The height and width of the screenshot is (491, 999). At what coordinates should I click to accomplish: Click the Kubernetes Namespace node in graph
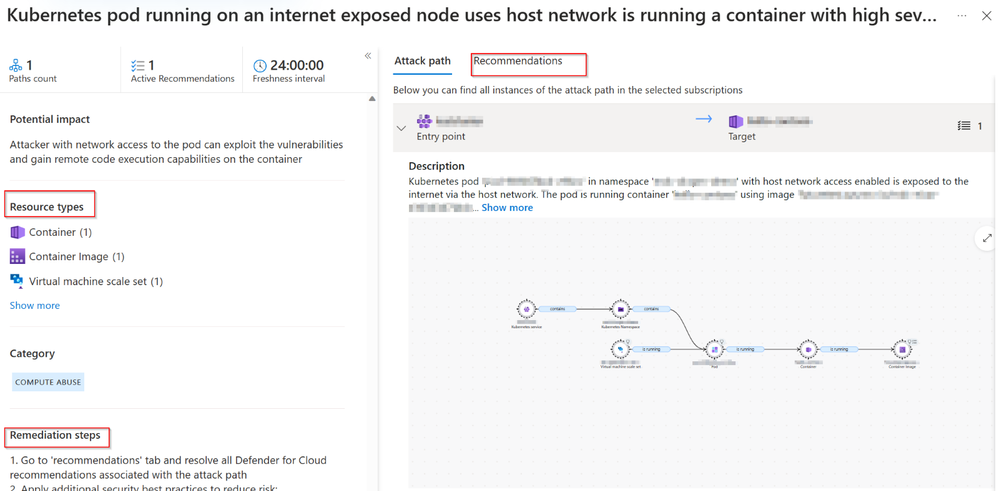tap(621, 309)
